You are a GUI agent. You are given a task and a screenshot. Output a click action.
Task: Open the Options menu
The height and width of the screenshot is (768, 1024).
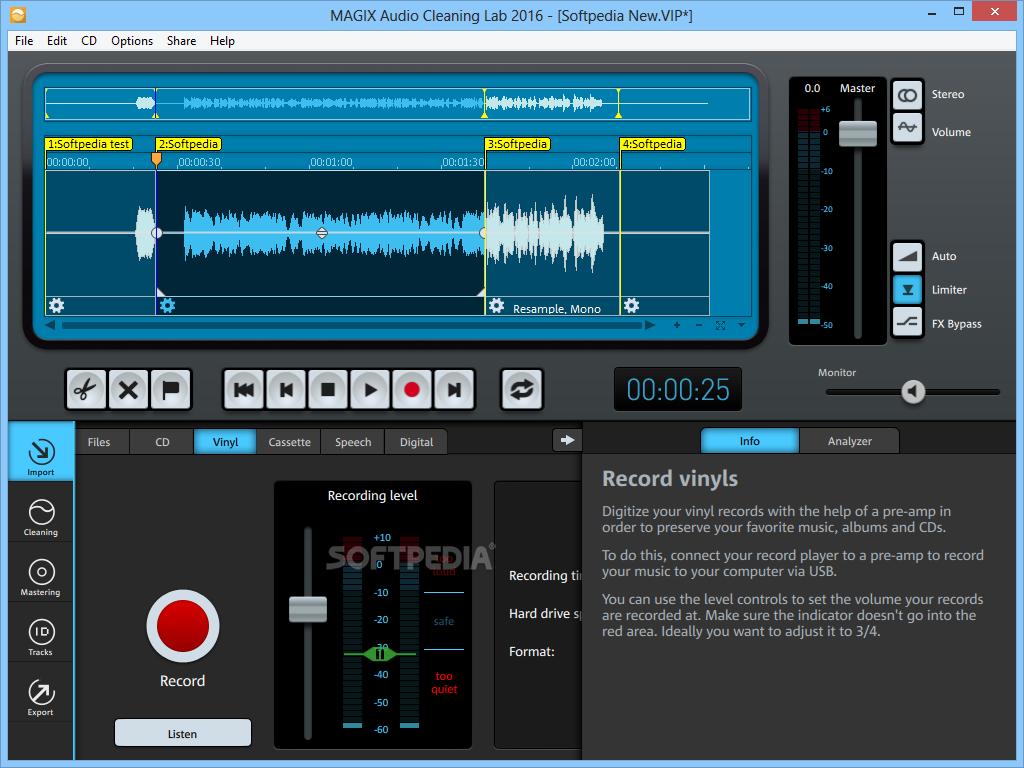[x=132, y=40]
